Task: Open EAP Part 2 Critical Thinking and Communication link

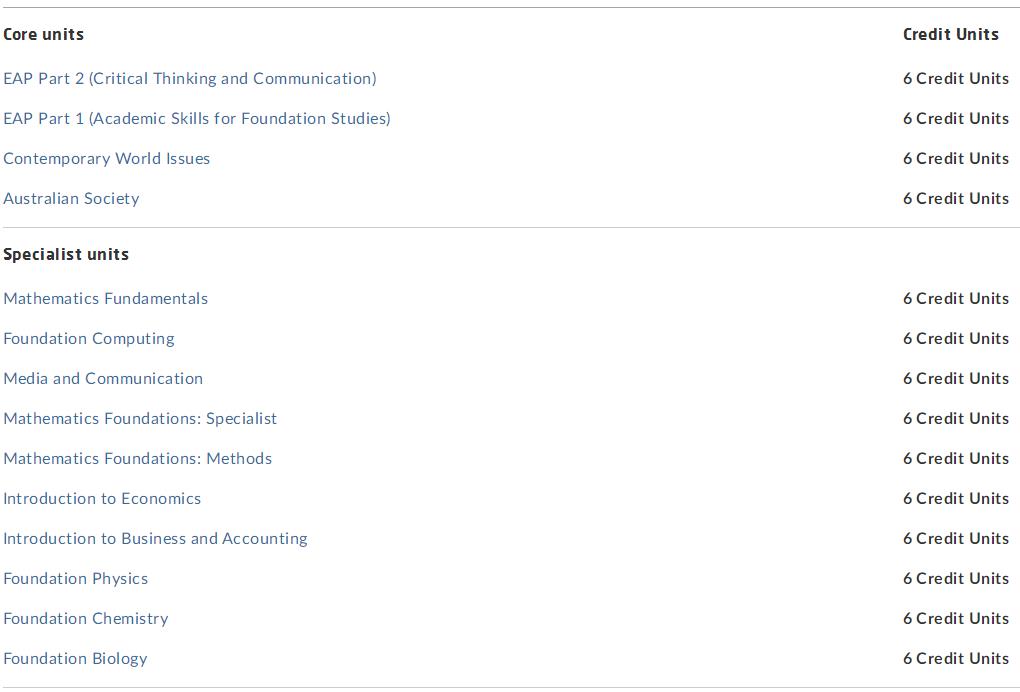Action: pos(190,79)
